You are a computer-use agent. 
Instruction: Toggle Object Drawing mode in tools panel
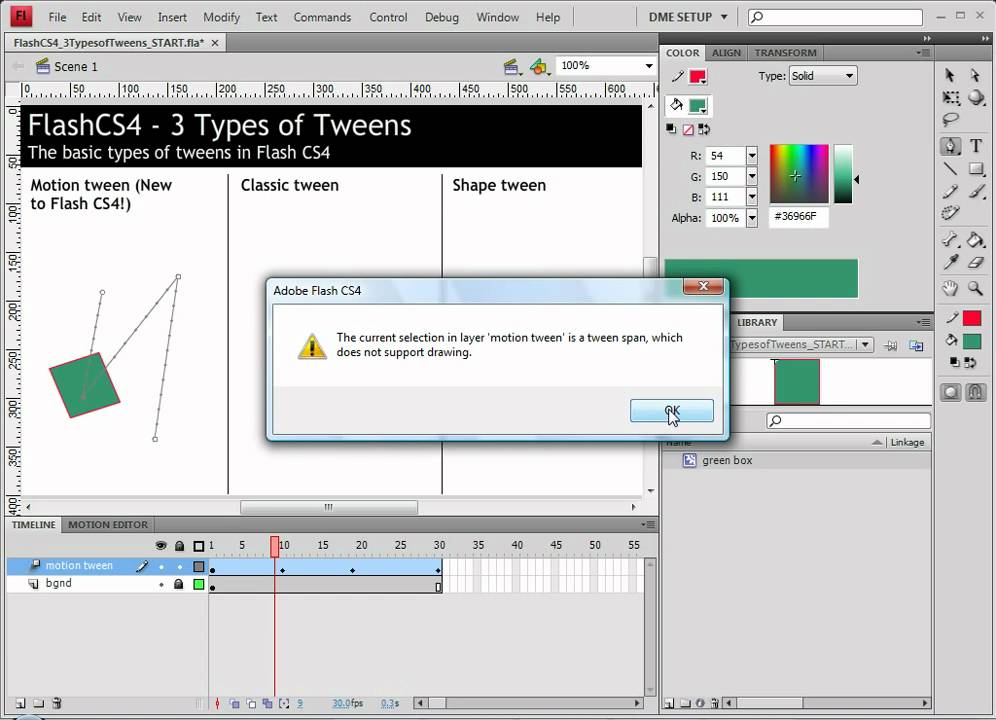pos(950,392)
